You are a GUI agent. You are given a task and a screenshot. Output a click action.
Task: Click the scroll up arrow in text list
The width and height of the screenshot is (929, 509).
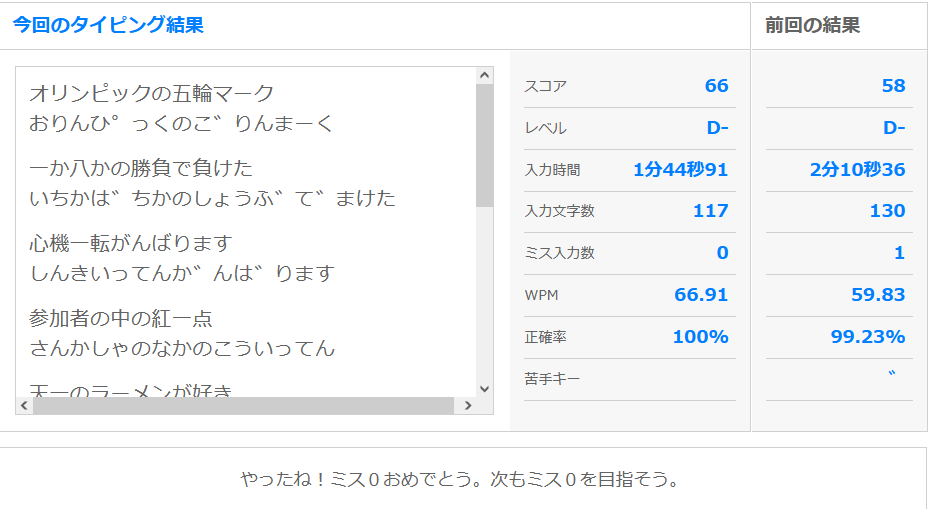485,75
